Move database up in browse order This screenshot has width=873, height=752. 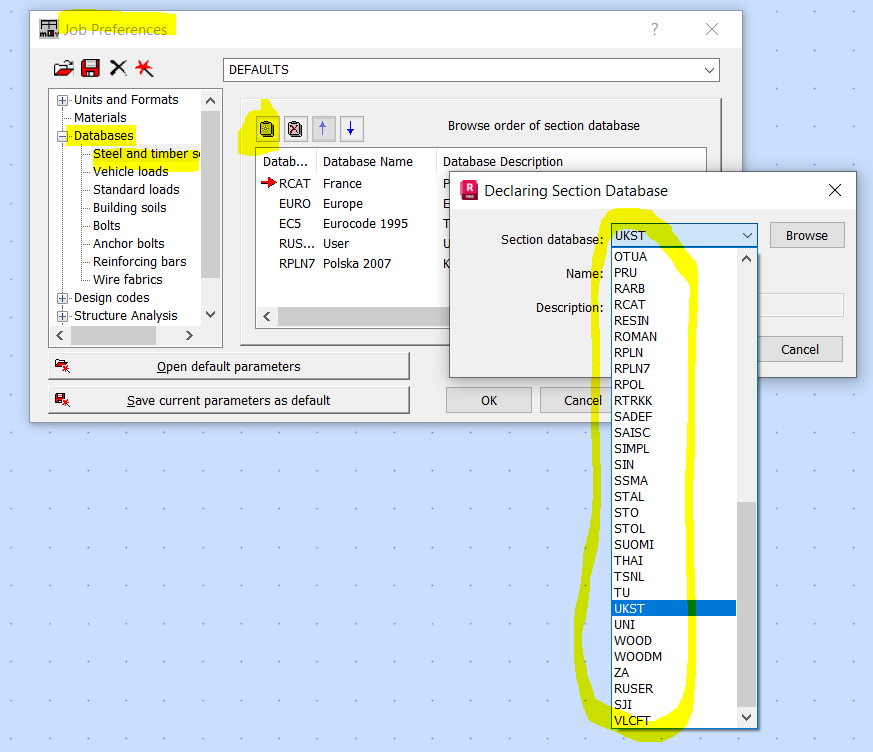tap(323, 128)
